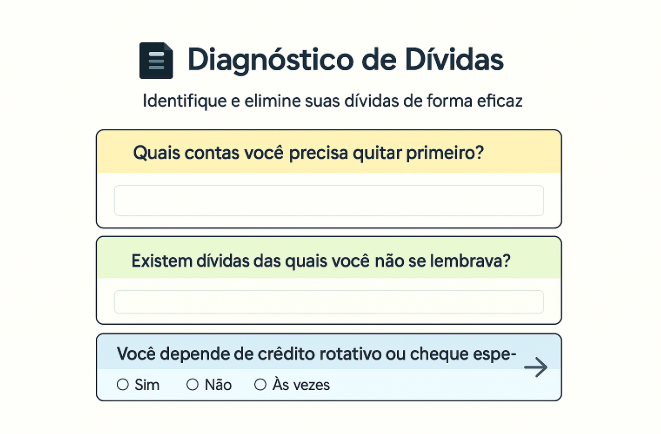This screenshot has width=661, height=434.
Task: Click the right arrow to continue
Action: coord(536,367)
